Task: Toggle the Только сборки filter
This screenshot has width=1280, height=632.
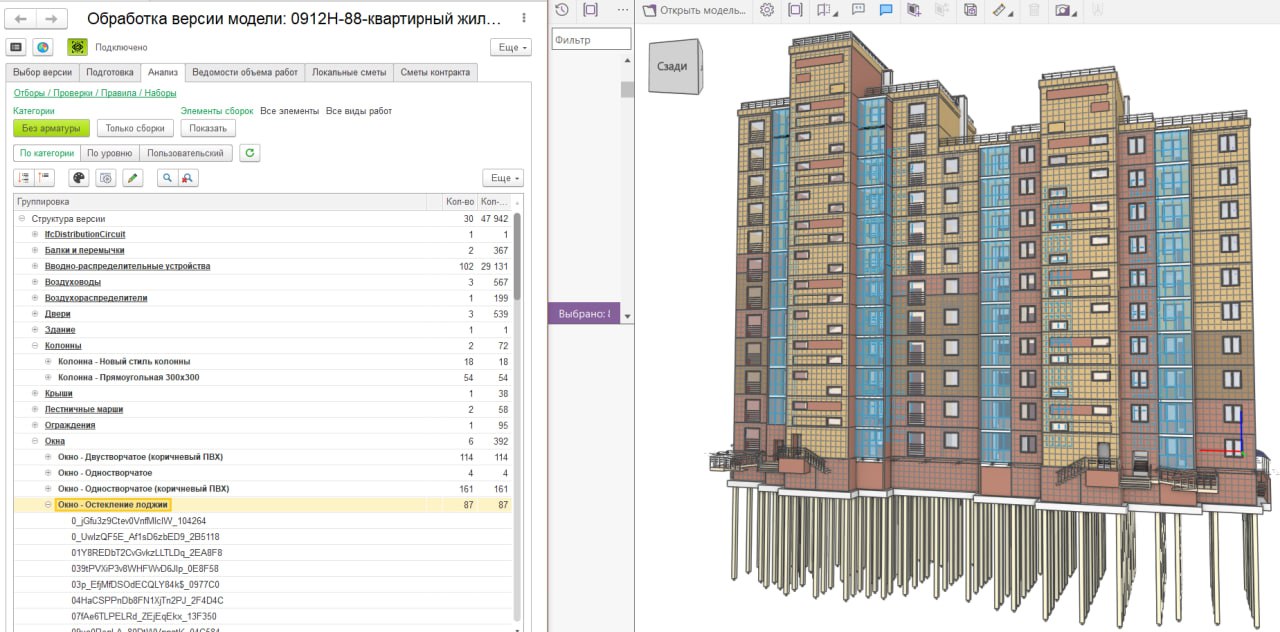Action: [135, 128]
